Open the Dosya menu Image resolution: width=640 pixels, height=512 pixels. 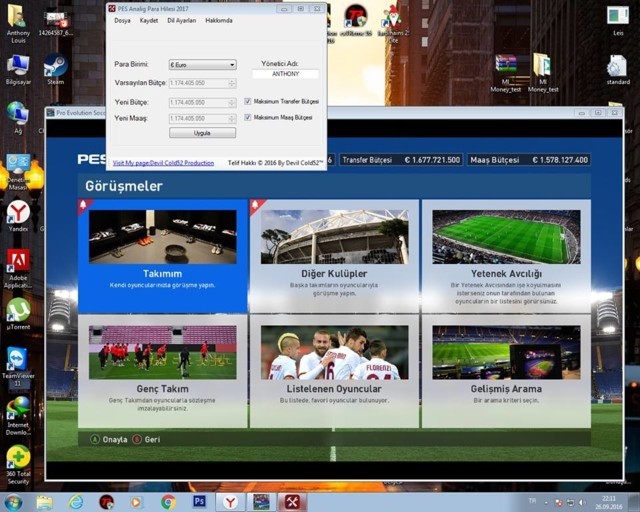tap(122, 20)
